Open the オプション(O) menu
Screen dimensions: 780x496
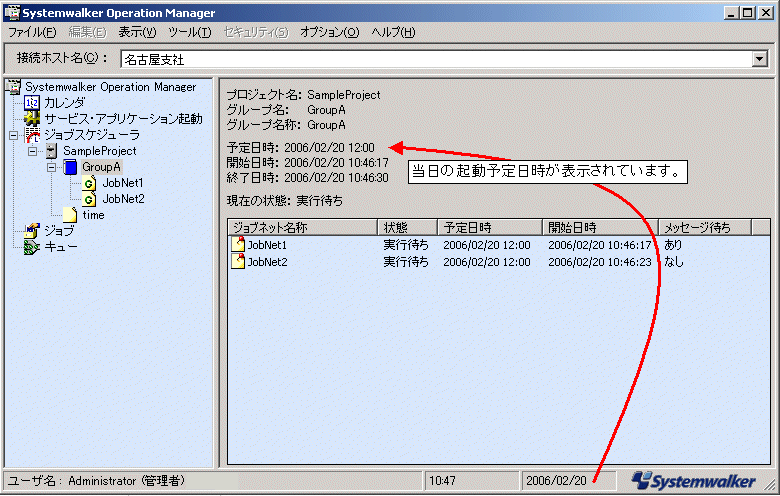[329, 32]
